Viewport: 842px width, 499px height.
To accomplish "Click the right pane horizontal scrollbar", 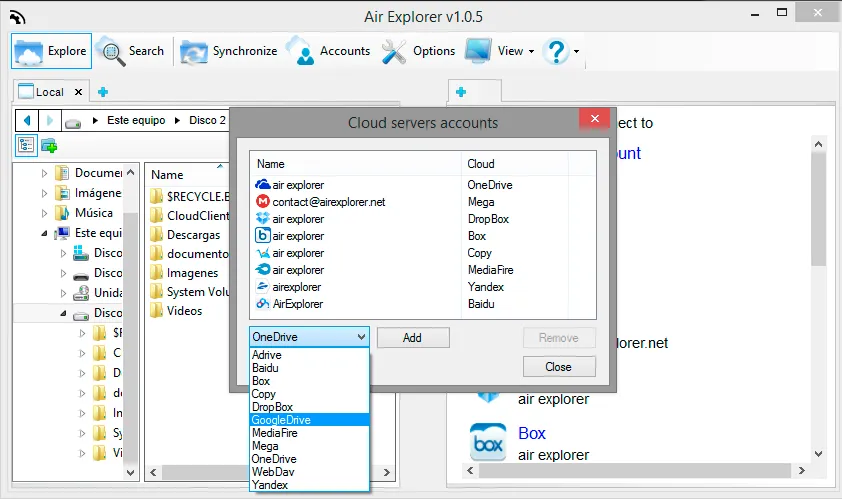I will (x=635, y=471).
